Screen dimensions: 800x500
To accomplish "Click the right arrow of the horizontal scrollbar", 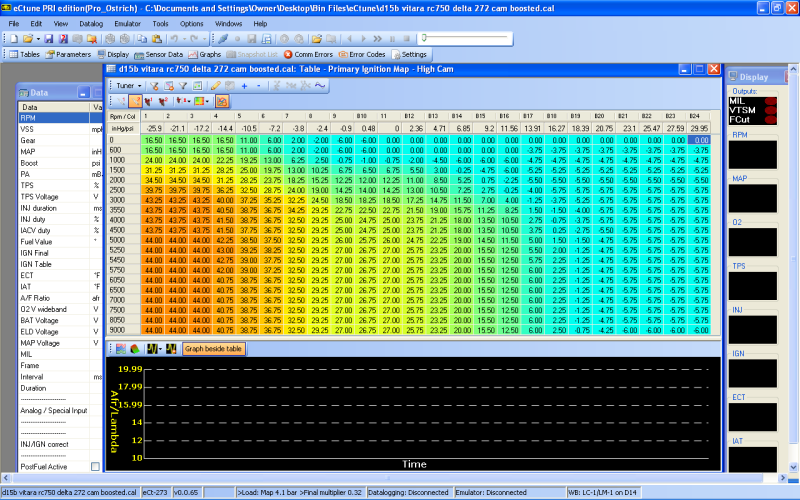I will (783, 478).
